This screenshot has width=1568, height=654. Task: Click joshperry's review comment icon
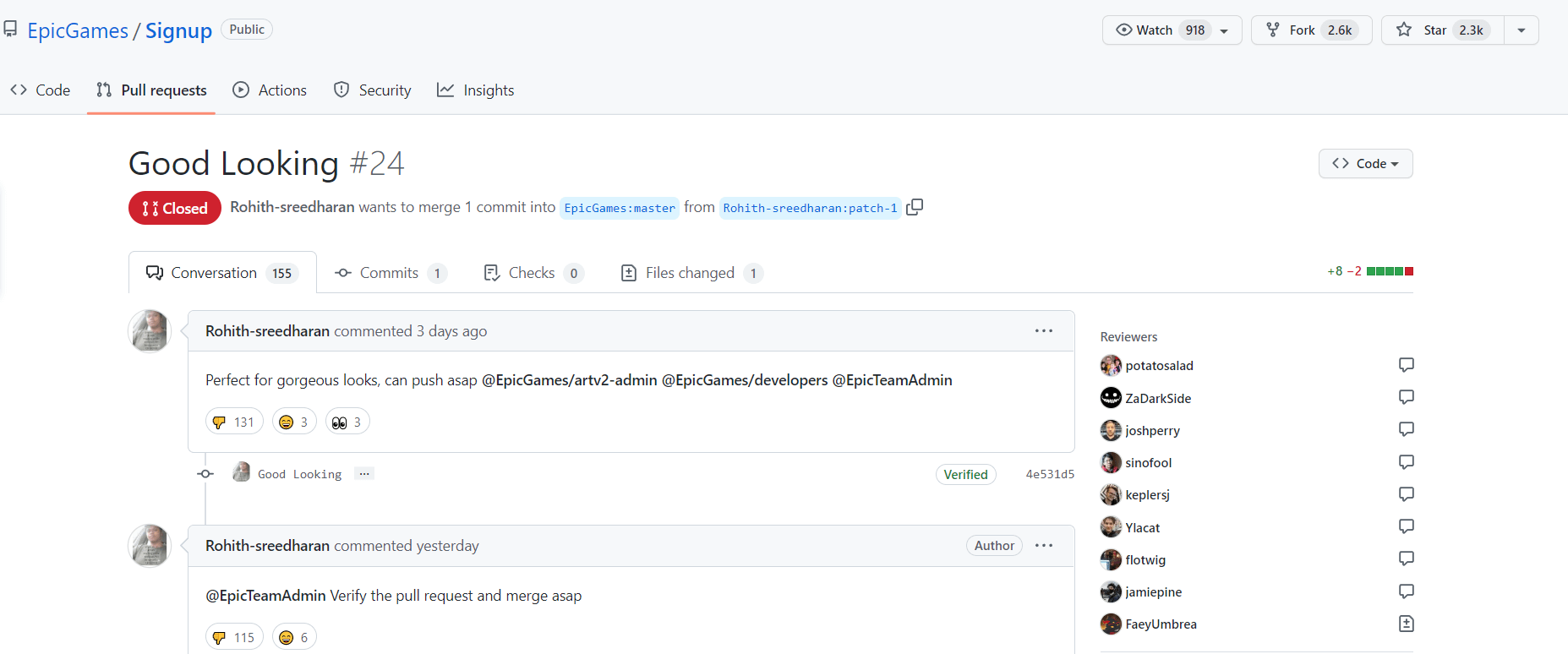point(1406,429)
